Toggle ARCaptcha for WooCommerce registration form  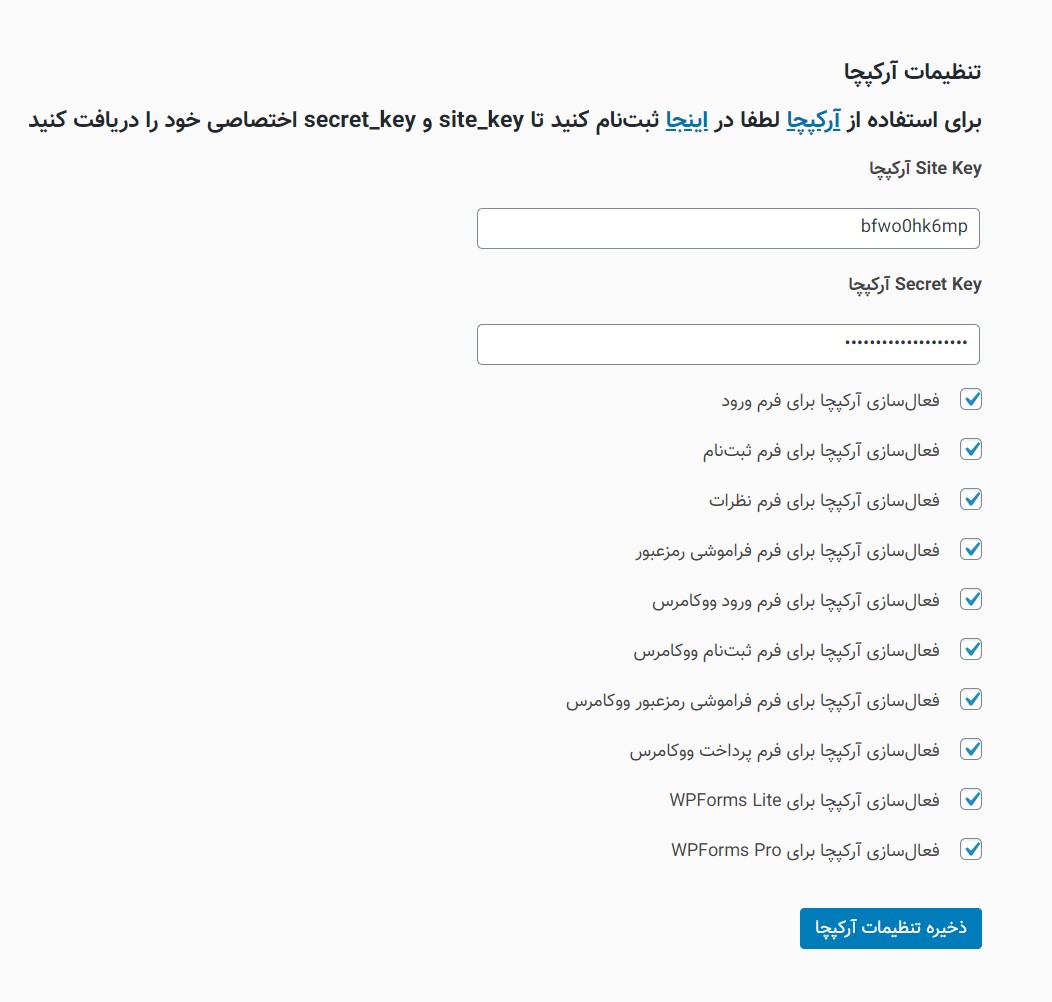[x=970, y=649]
